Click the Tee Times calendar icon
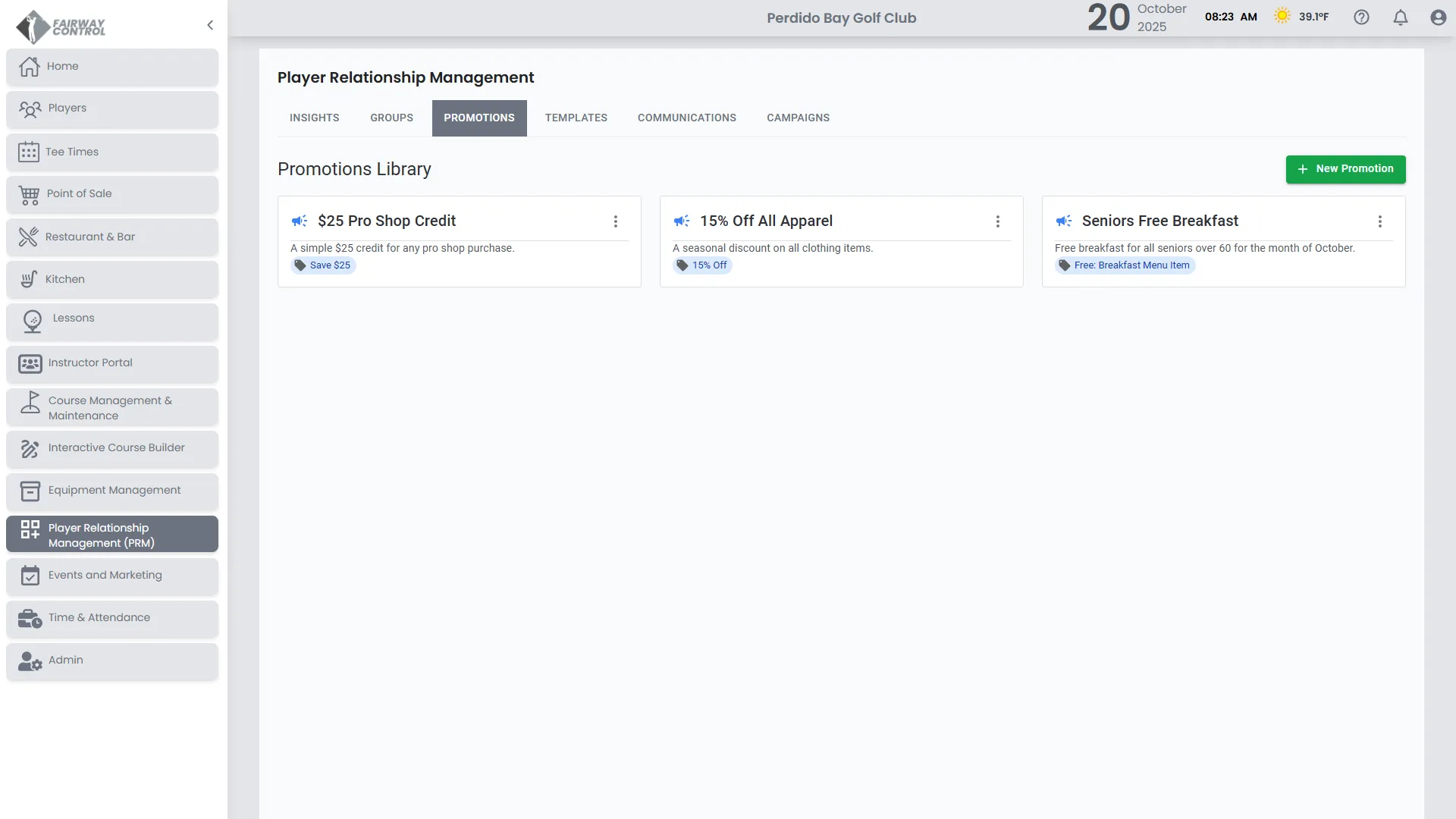 pyautogui.click(x=29, y=152)
